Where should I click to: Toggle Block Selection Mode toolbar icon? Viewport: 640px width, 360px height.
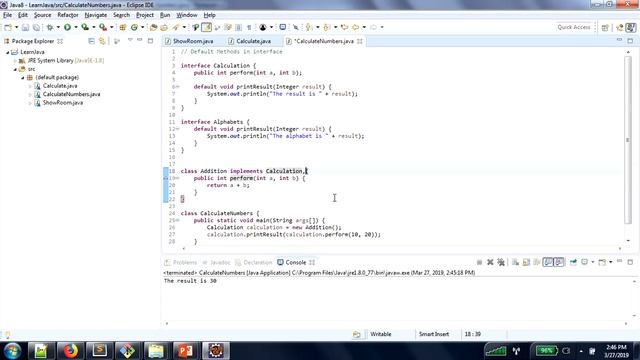(238, 27)
